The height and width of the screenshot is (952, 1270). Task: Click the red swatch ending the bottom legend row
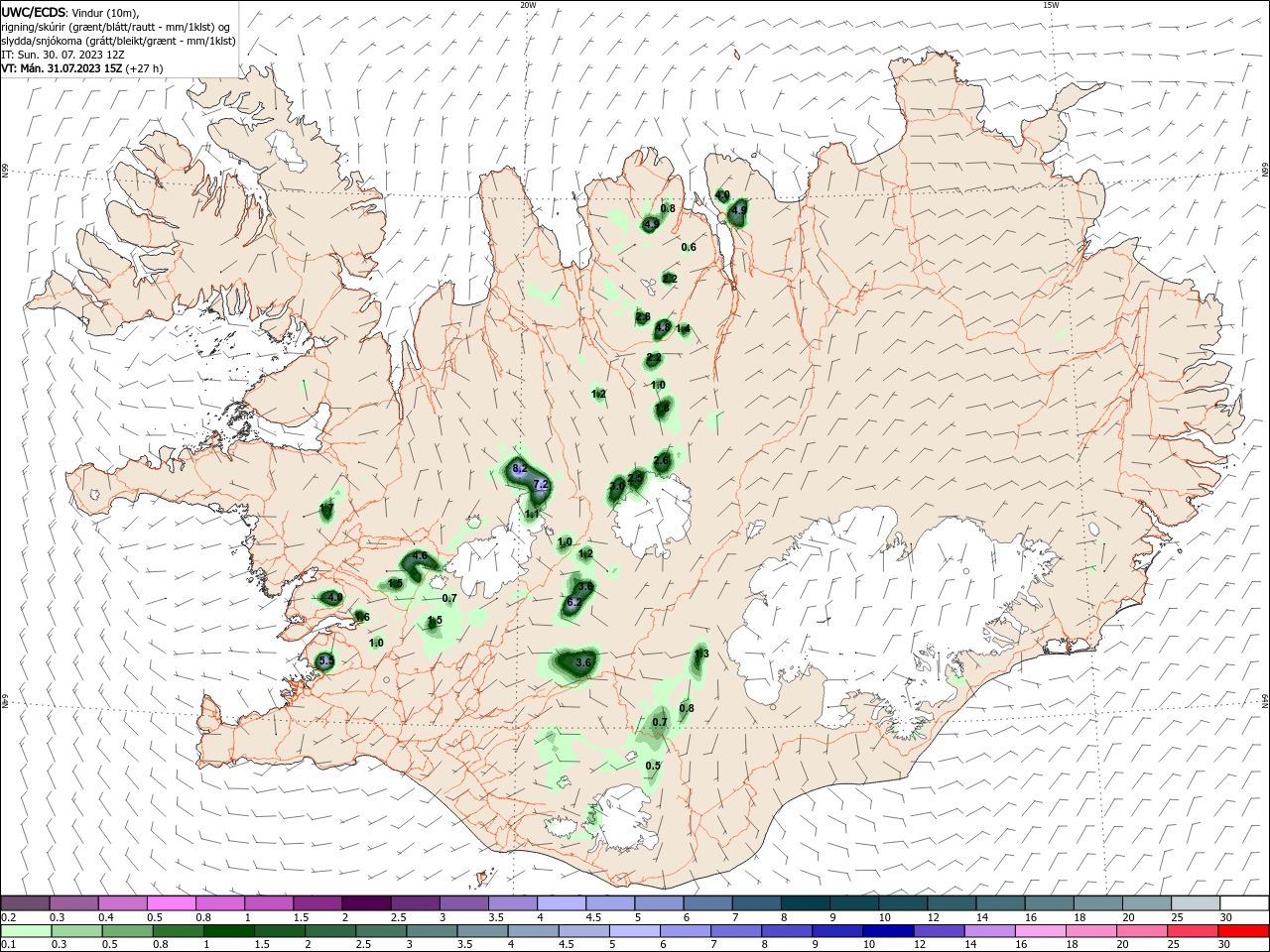(x=1243, y=932)
